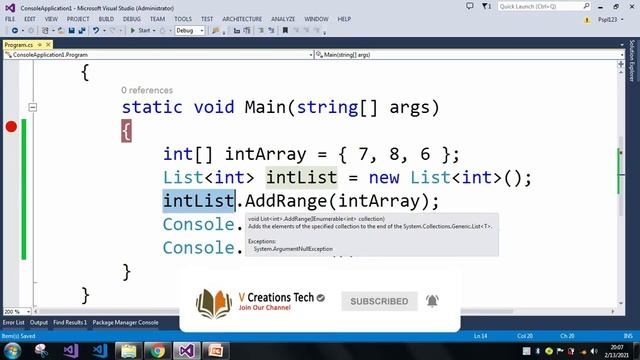This screenshot has width=640, height=360.
Task: Open the ANALYZE menu
Action: pos(283,19)
